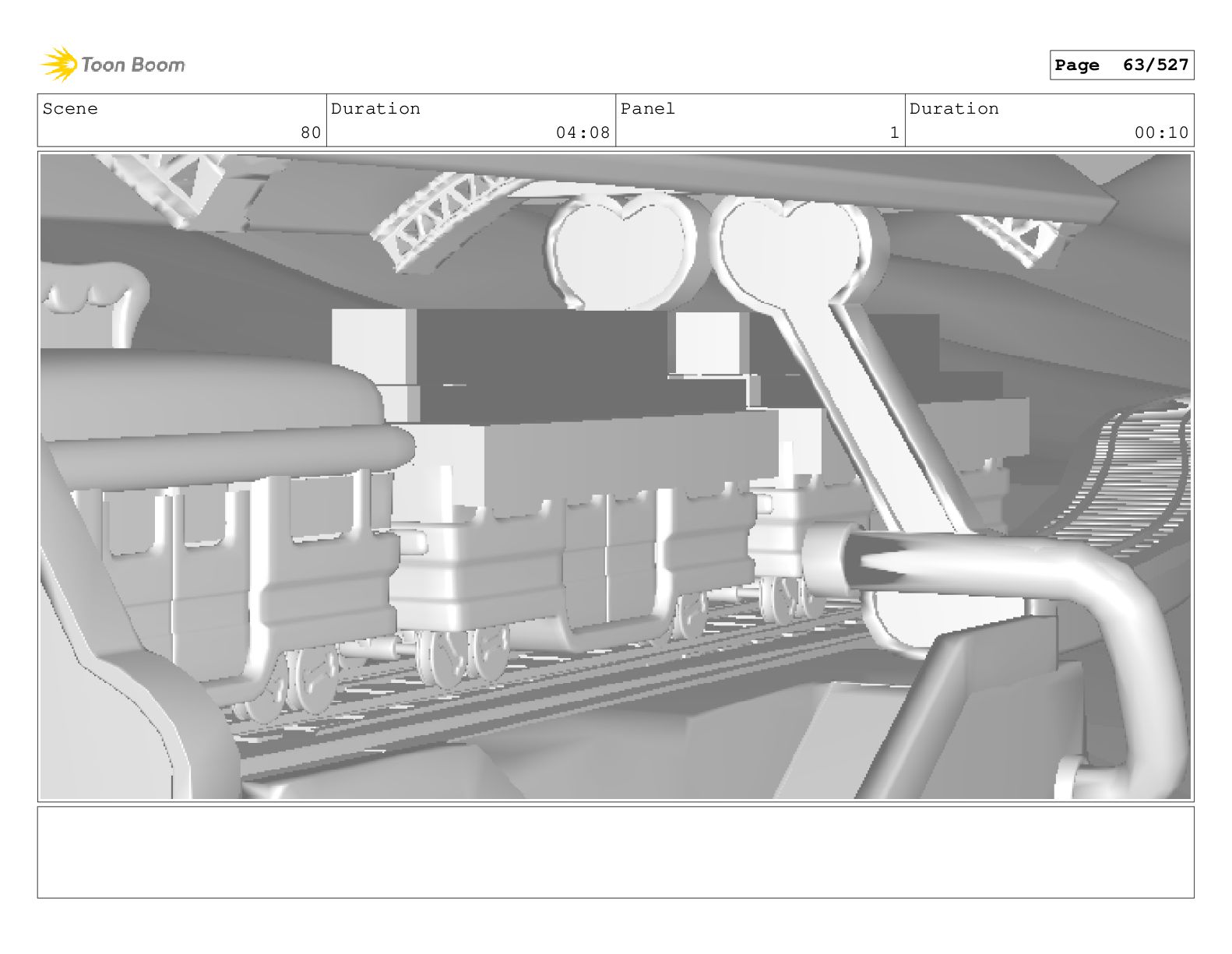Click the storyboard panel train image
1232x954 pixels.
tap(615, 477)
